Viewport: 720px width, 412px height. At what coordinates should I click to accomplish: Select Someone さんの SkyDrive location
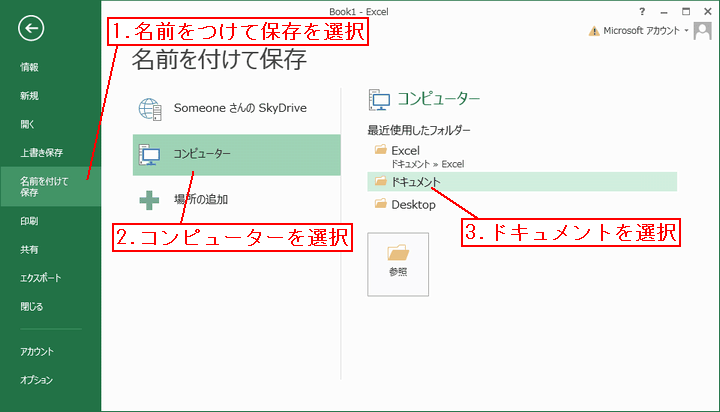pyautogui.click(x=236, y=109)
